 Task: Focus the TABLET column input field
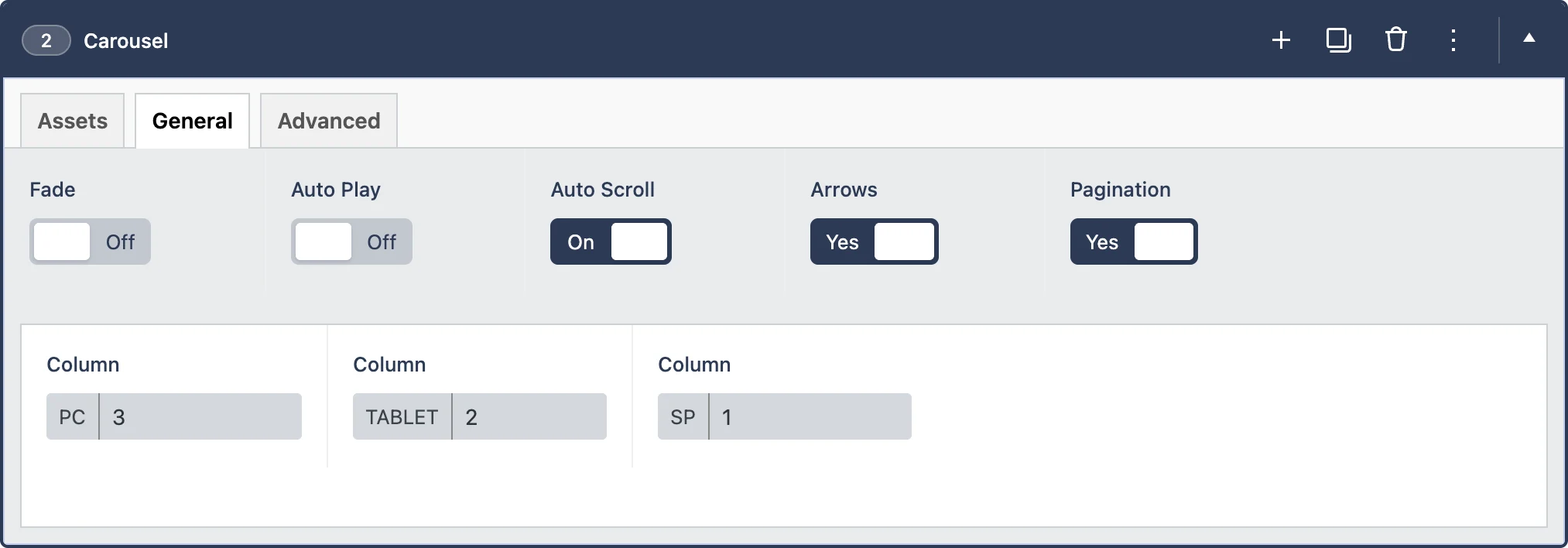[x=529, y=417]
